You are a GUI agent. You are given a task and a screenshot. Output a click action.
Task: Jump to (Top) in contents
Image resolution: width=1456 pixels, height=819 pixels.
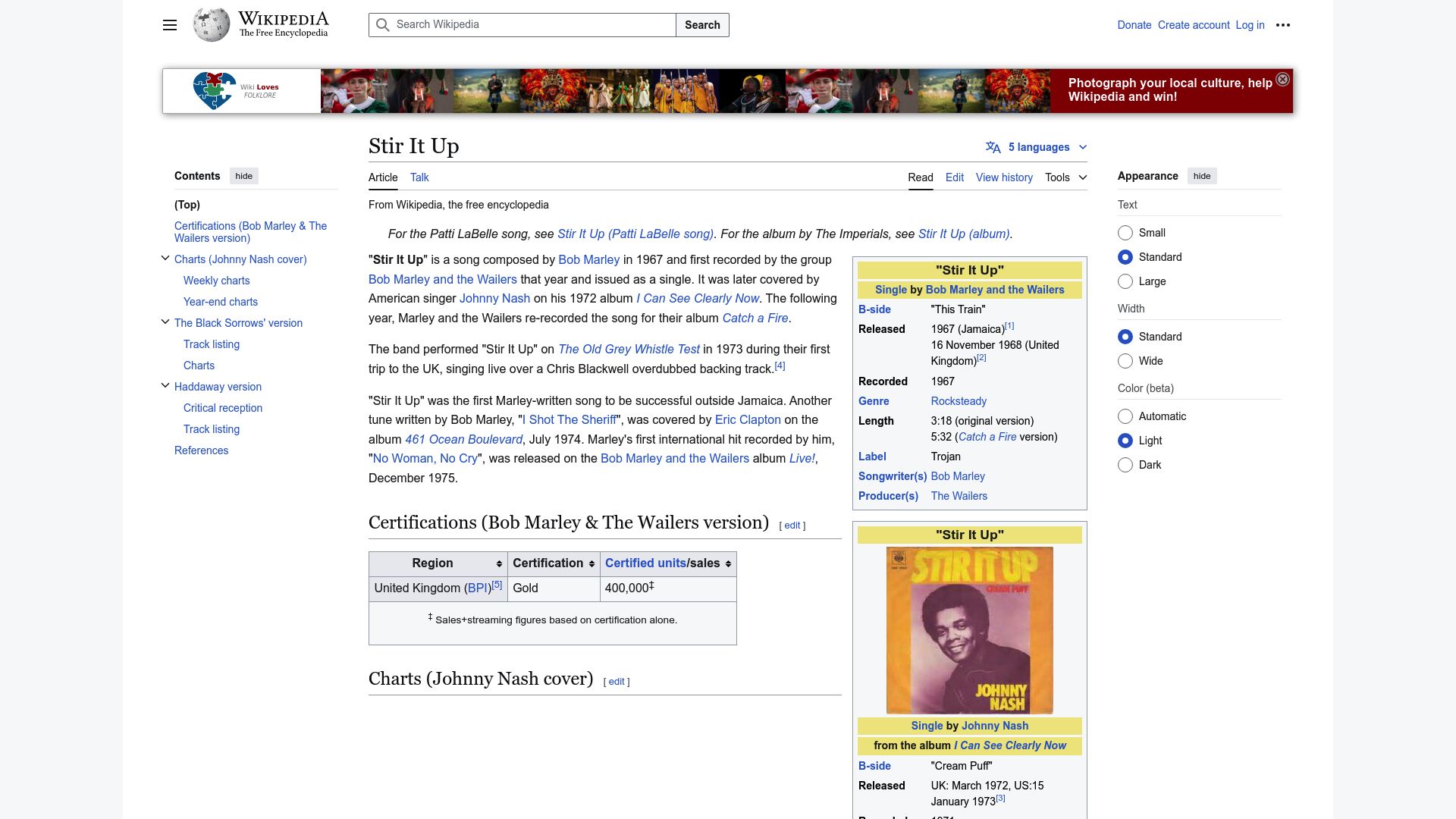point(187,205)
